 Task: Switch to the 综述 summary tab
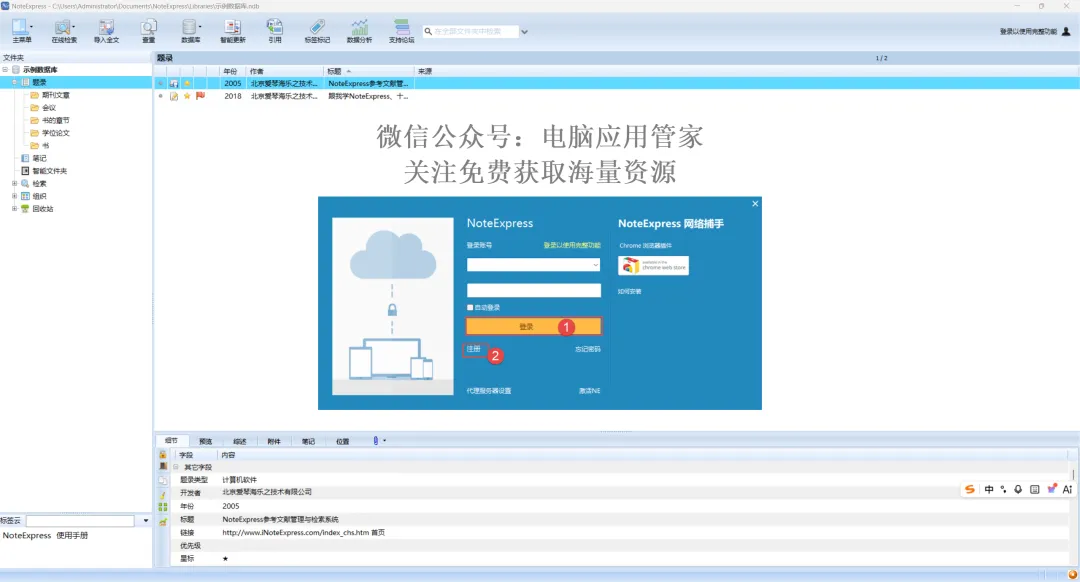pyautogui.click(x=240, y=441)
